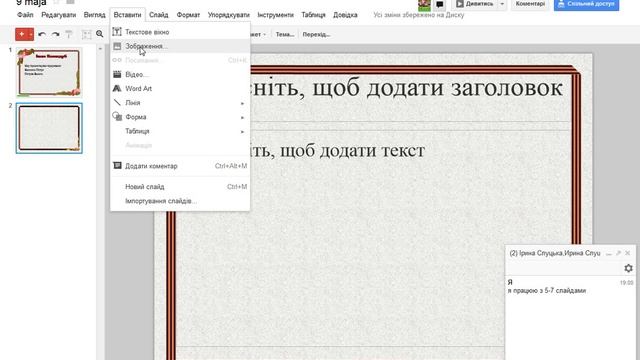Open the Слайд menu
640x360 pixels.
tap(158, 15)
